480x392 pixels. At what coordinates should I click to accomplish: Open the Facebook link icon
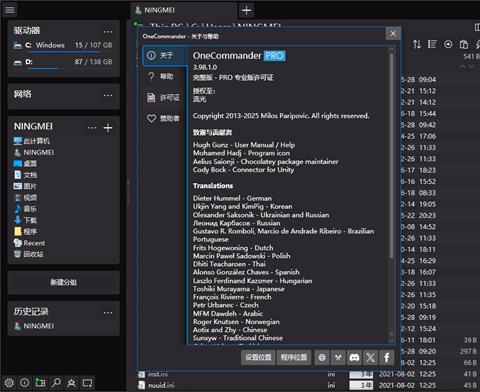click(387, 357)
